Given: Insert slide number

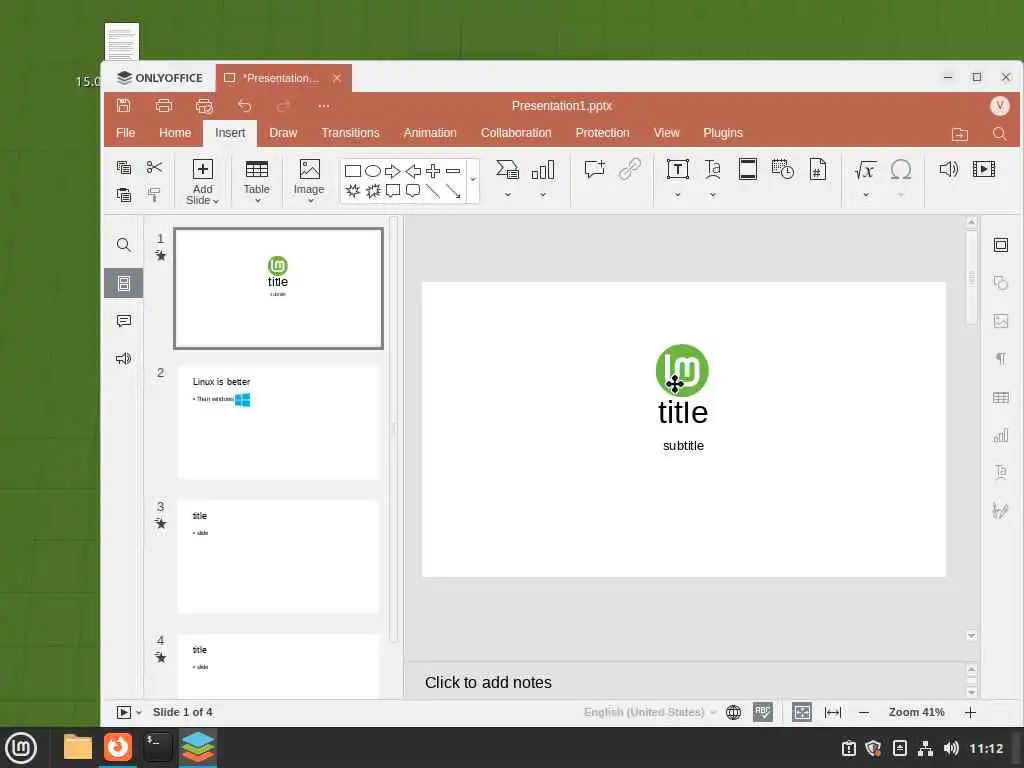Looking at the screenshot, I should 818,169.
